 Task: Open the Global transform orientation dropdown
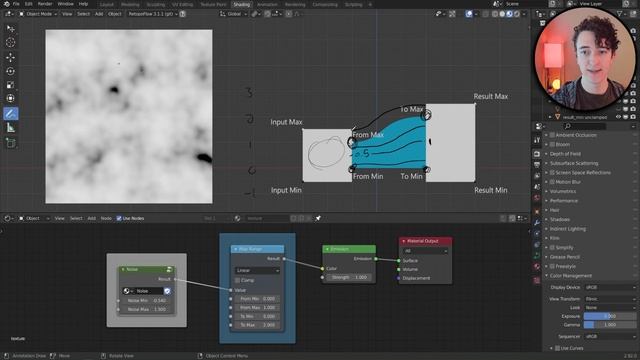tap(233, 14)
